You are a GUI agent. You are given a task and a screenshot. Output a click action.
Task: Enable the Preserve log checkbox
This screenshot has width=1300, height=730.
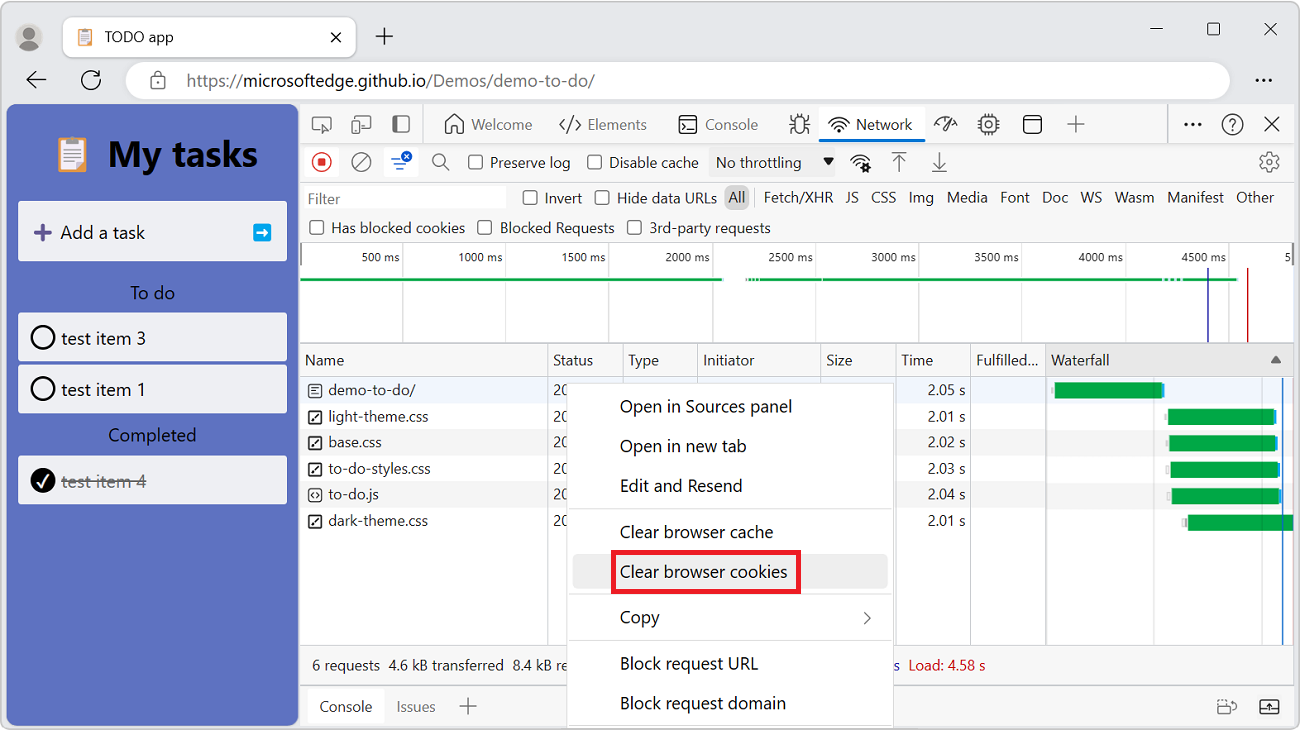click(475, 161)
